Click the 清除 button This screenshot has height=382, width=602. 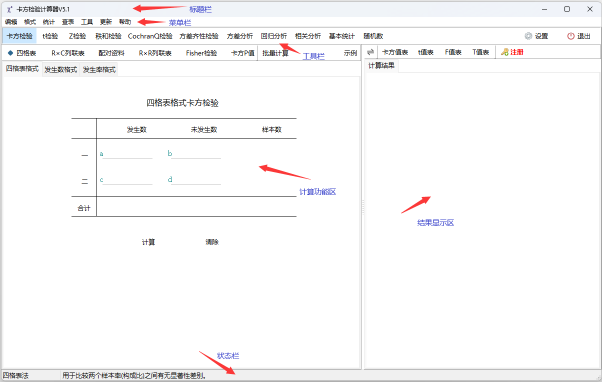tap(212, 242)
